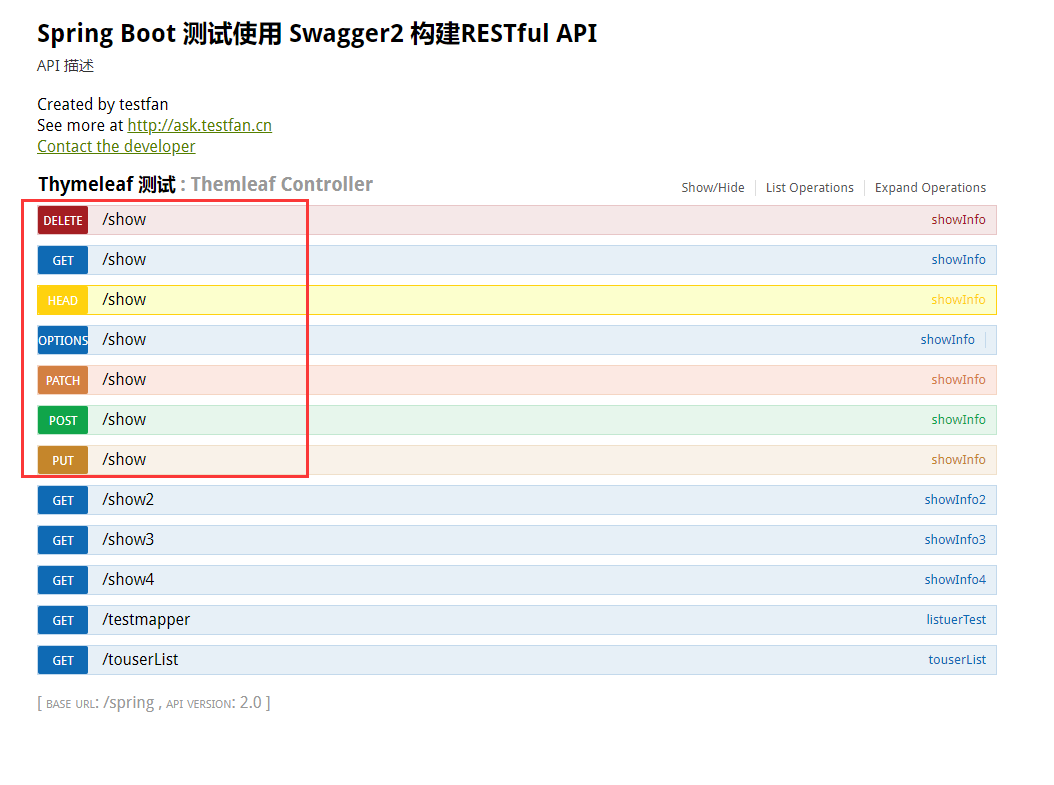This screenshot has height=785, width=1054.
Task: Click the showInfo4 summary link
Action: pyautogui.click(x=955, y=579)
